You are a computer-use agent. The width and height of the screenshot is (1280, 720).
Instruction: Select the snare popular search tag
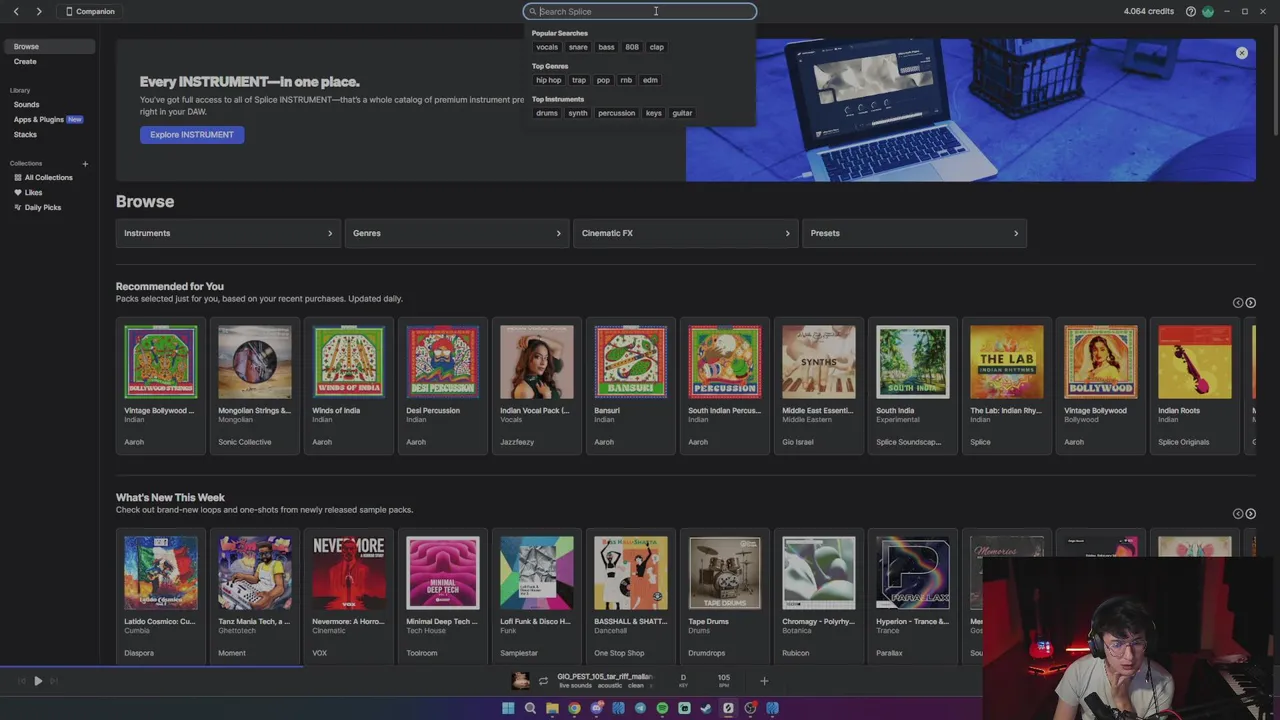[578, 47]
